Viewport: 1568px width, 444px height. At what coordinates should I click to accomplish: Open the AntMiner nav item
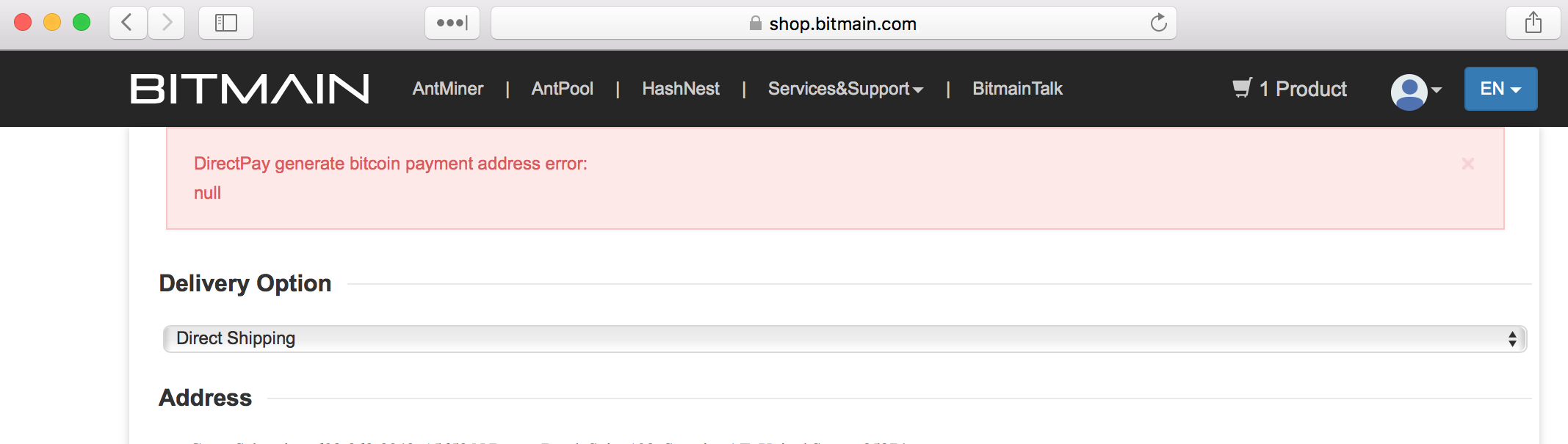(x=448, y=89)
